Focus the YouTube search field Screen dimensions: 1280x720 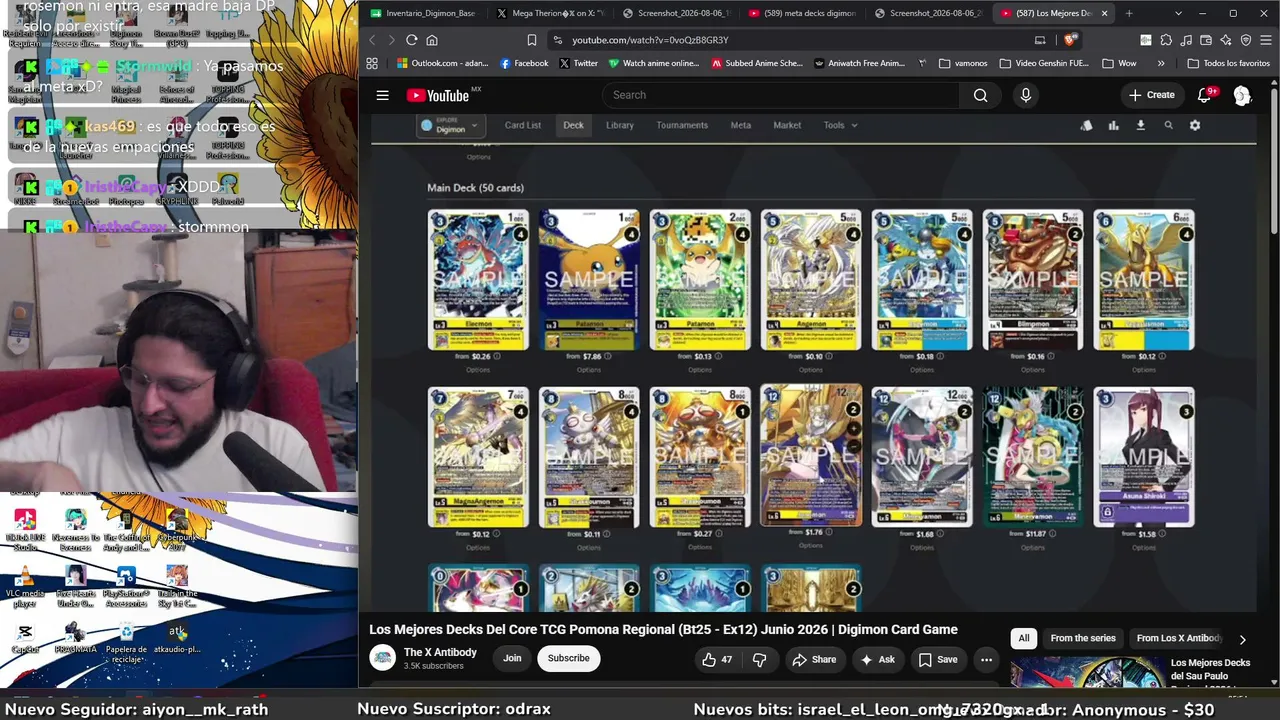click(780, 95)
